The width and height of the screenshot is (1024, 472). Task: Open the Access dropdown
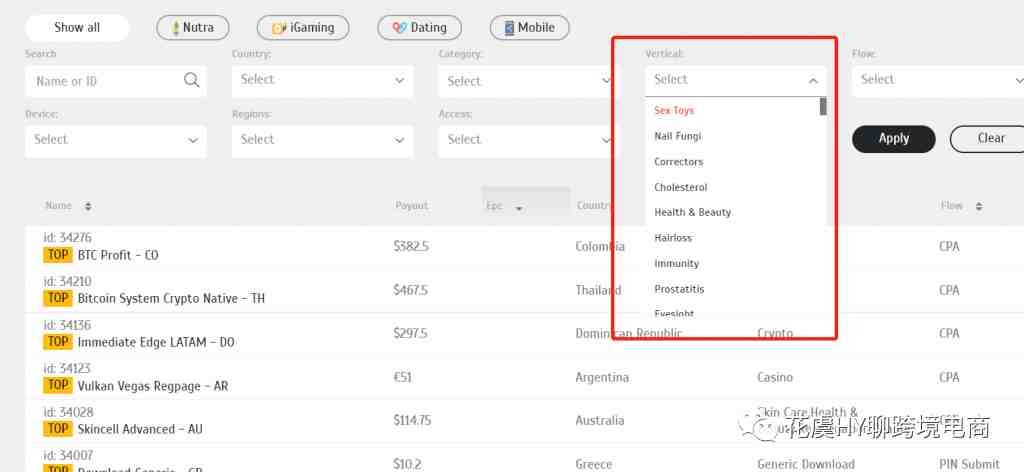(x=529, y=140)
